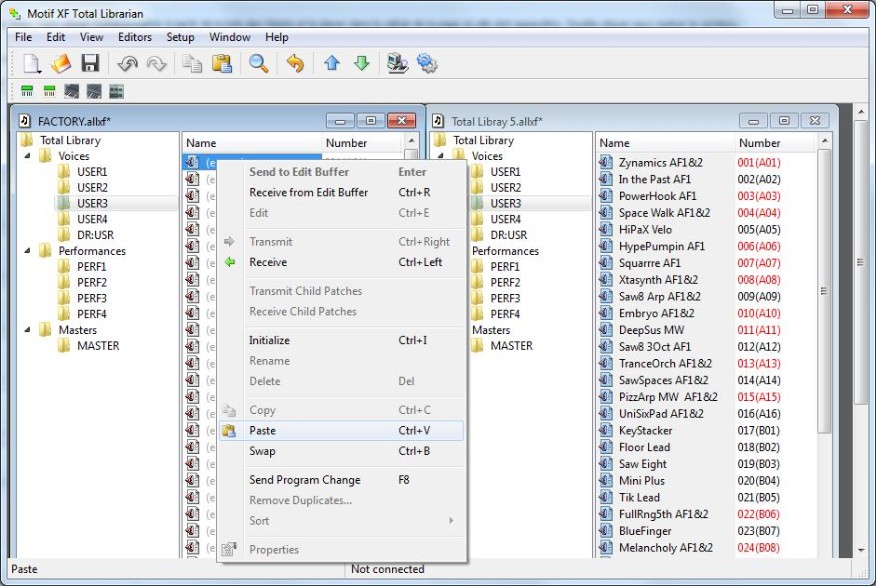Undo using the toolbar arrow icon
This screenshot has height=586, width=876.
pos(127,64)
